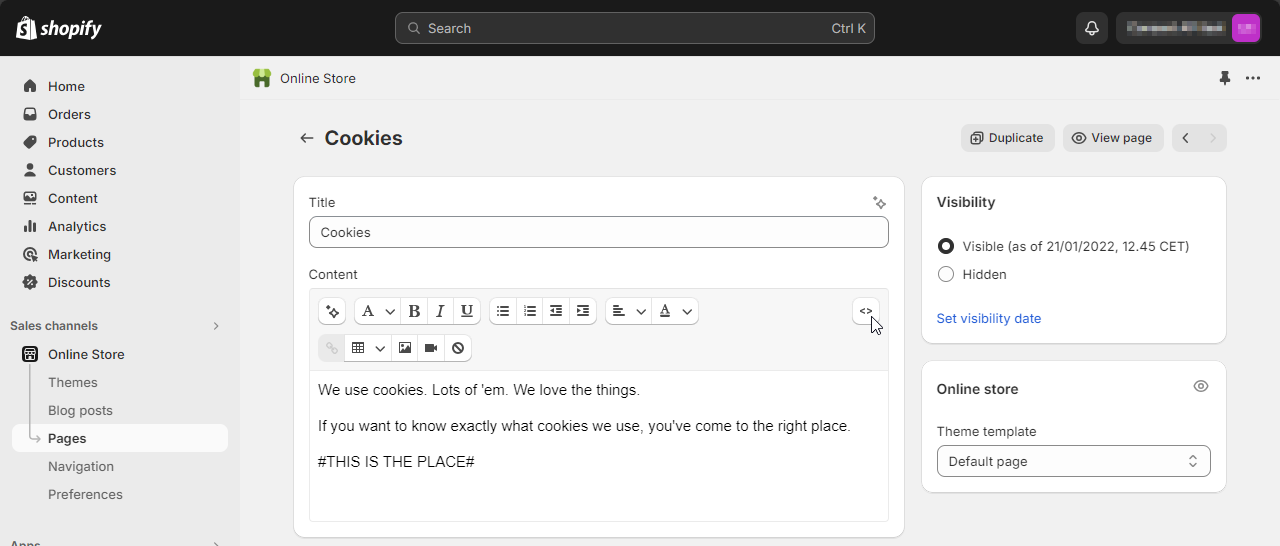The image size is (1280, 546).
Task: Open the Theme template dropdown
Action: coord(1074,461)
